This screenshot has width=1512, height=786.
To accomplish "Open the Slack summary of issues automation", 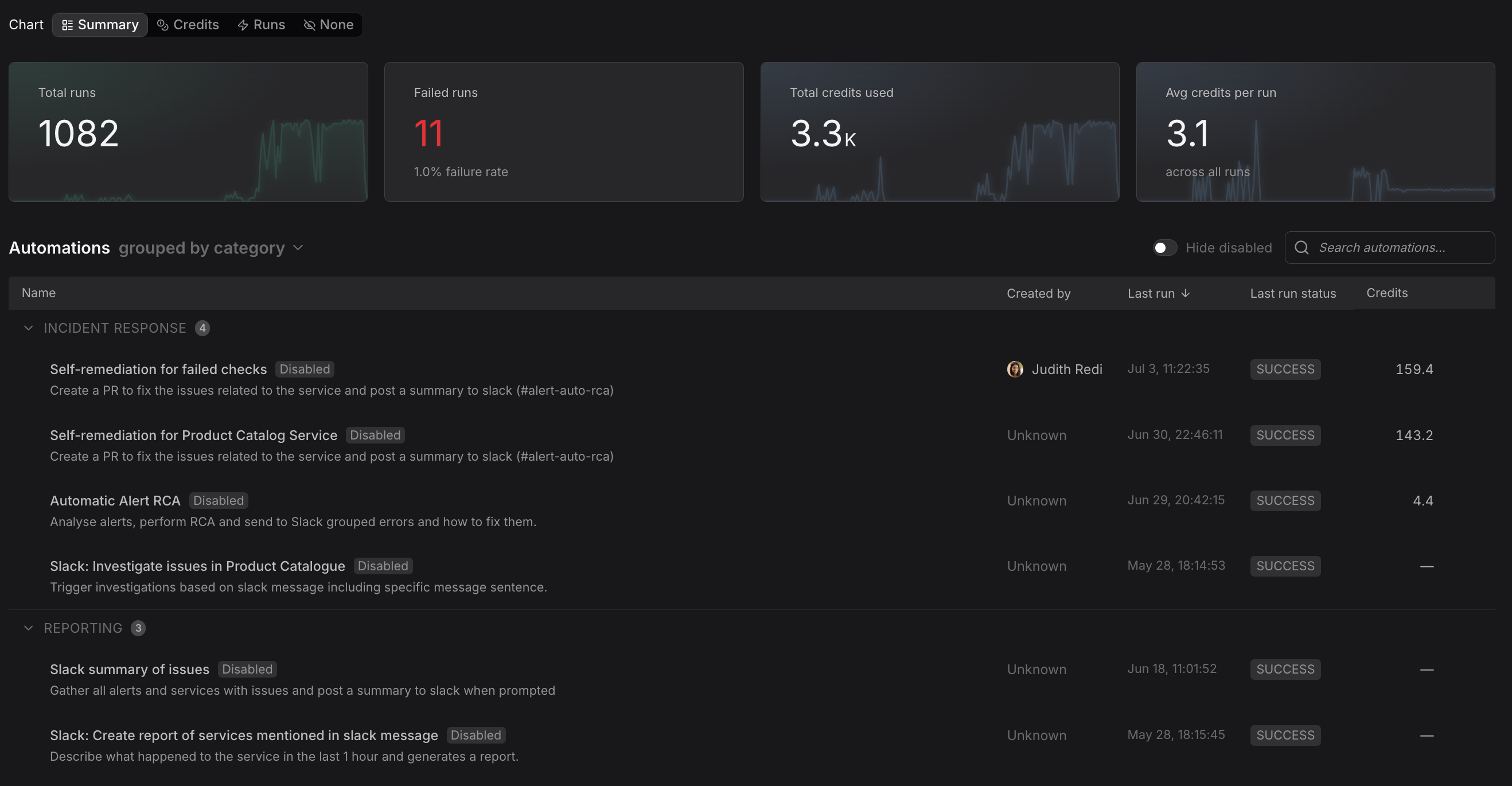I will [129, 669].
